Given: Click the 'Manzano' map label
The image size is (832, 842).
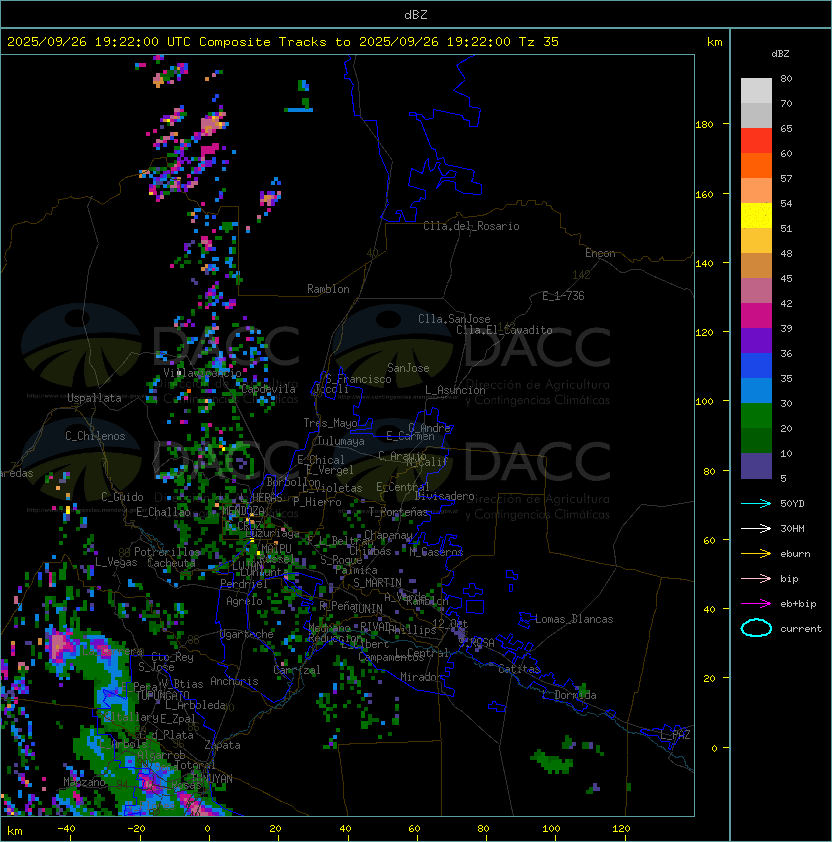Looking at the screenshot, I should 84,782.
